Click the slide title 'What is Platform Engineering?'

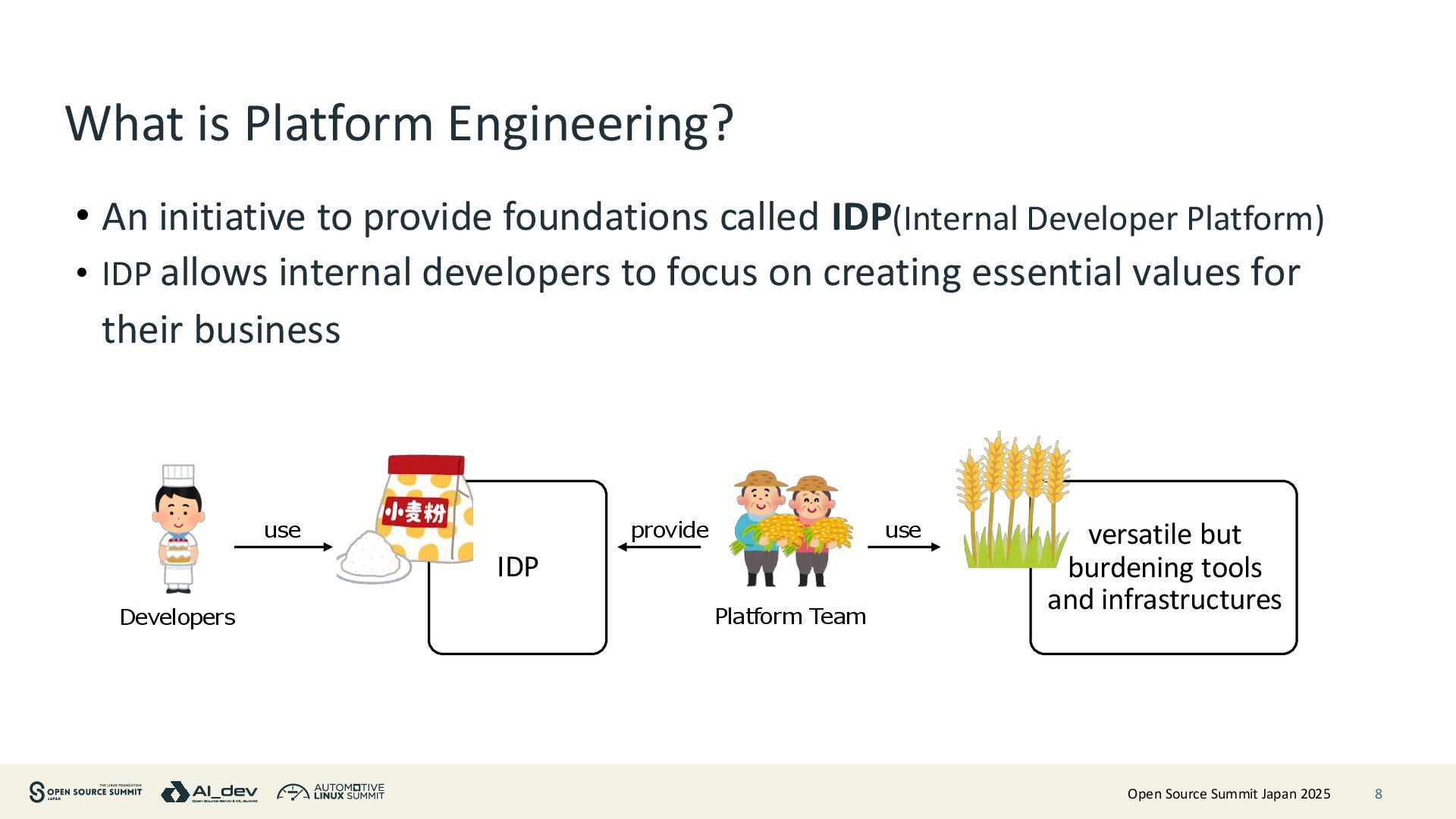tap(400, 123)
